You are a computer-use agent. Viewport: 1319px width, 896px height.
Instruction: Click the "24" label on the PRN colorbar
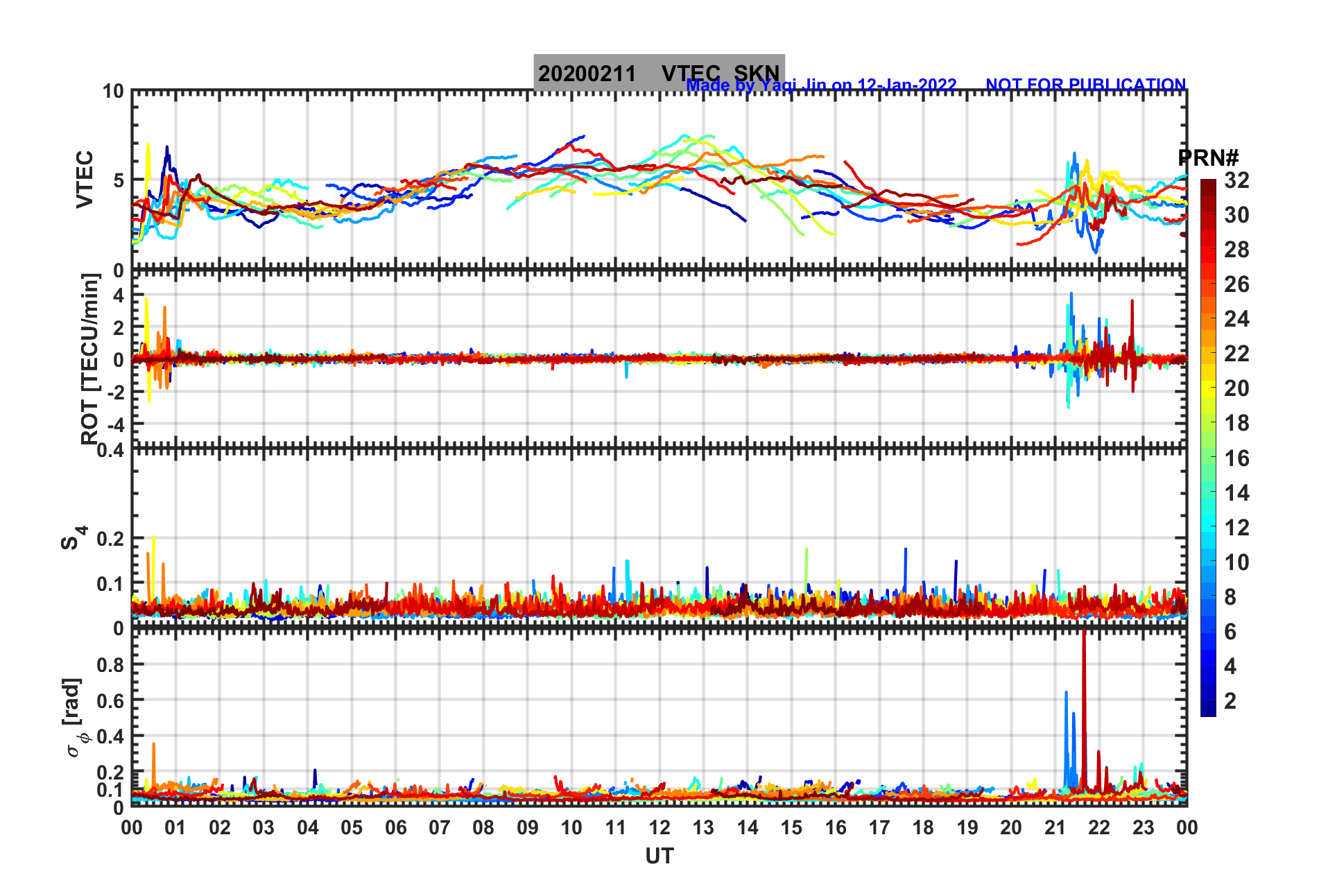pyautogui.click(x=1236, y=319)
